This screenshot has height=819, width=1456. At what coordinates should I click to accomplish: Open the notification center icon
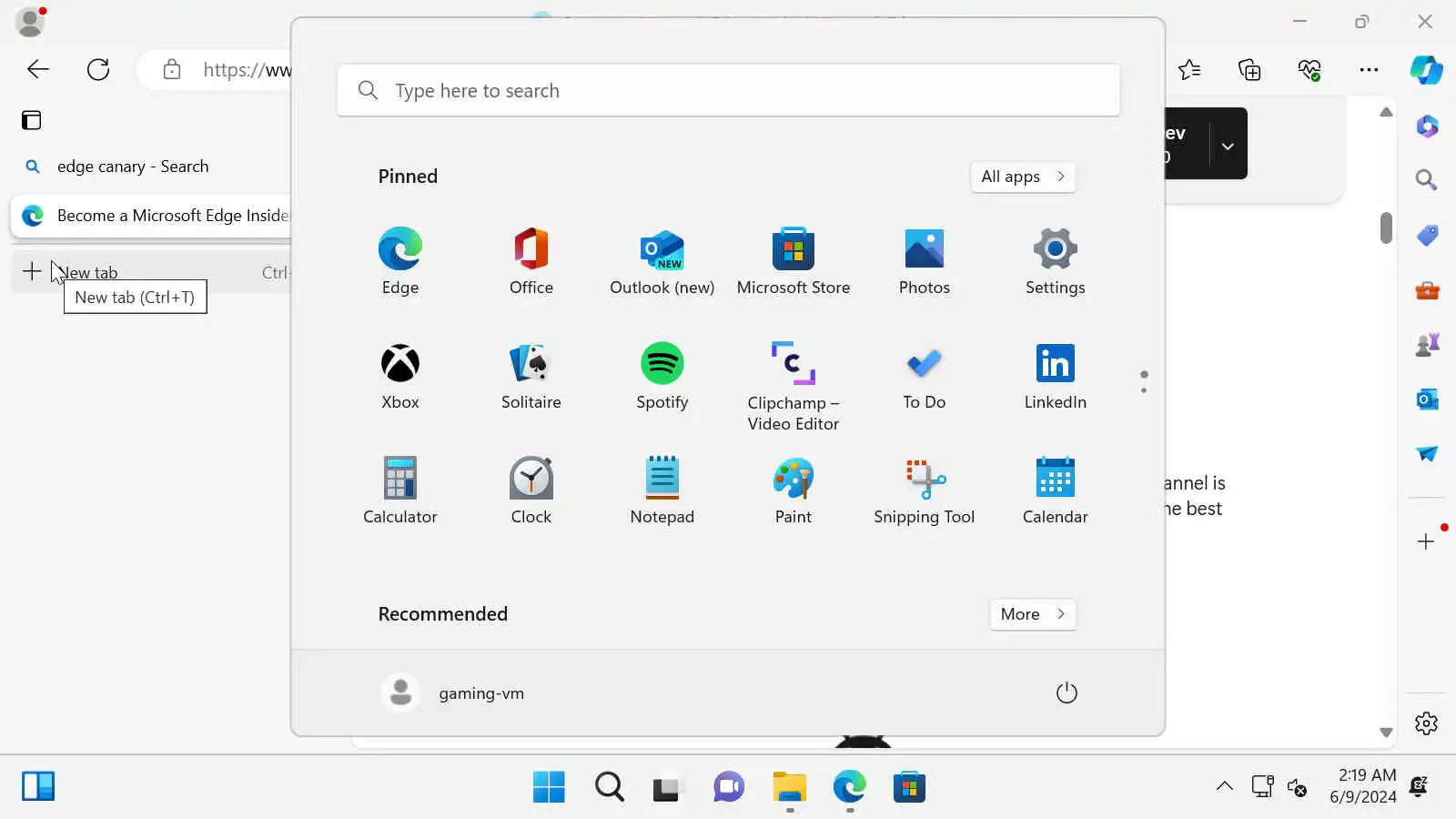tap(1419, 786)
